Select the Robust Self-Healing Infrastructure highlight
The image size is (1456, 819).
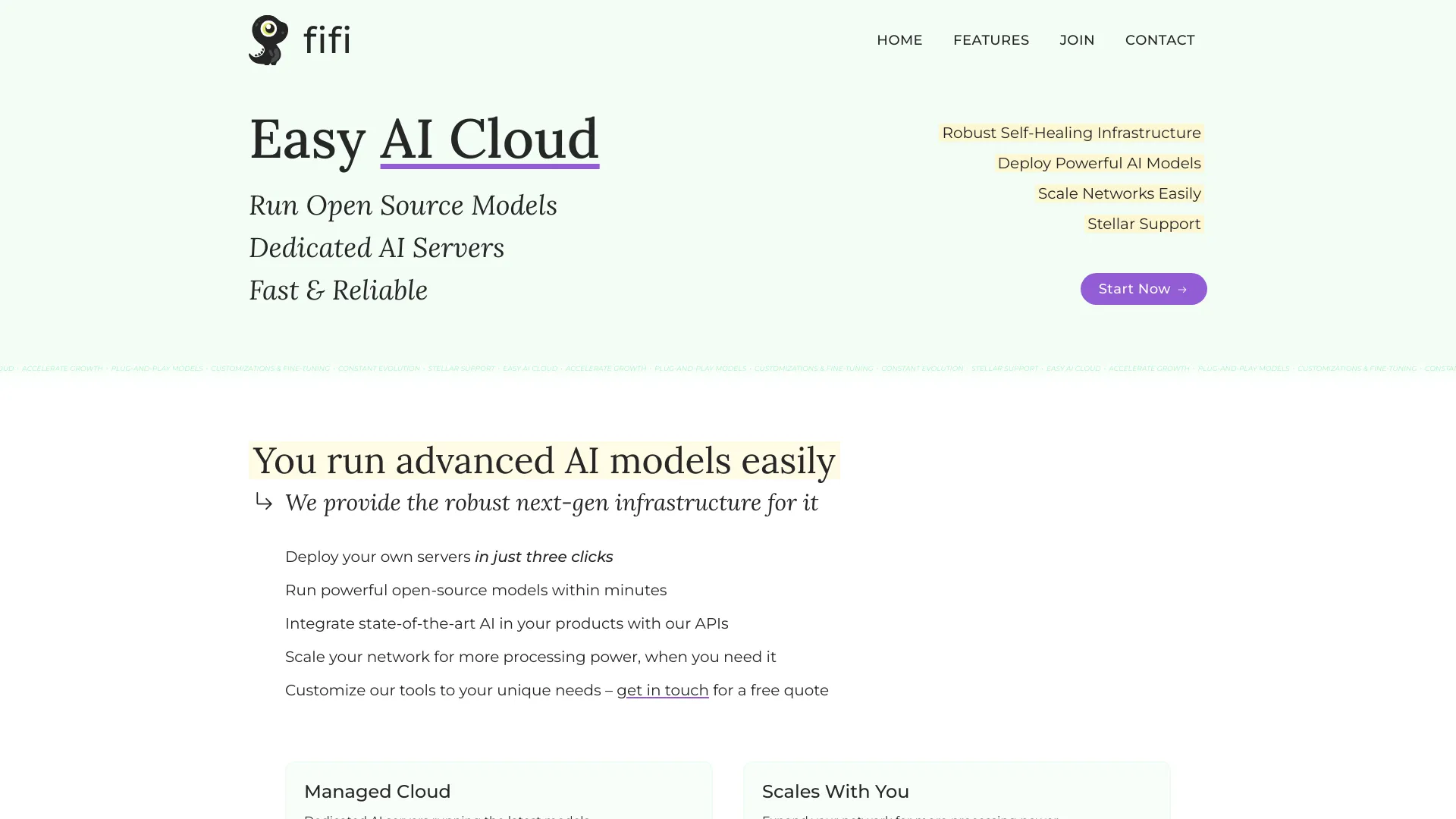click(1071, 133)
